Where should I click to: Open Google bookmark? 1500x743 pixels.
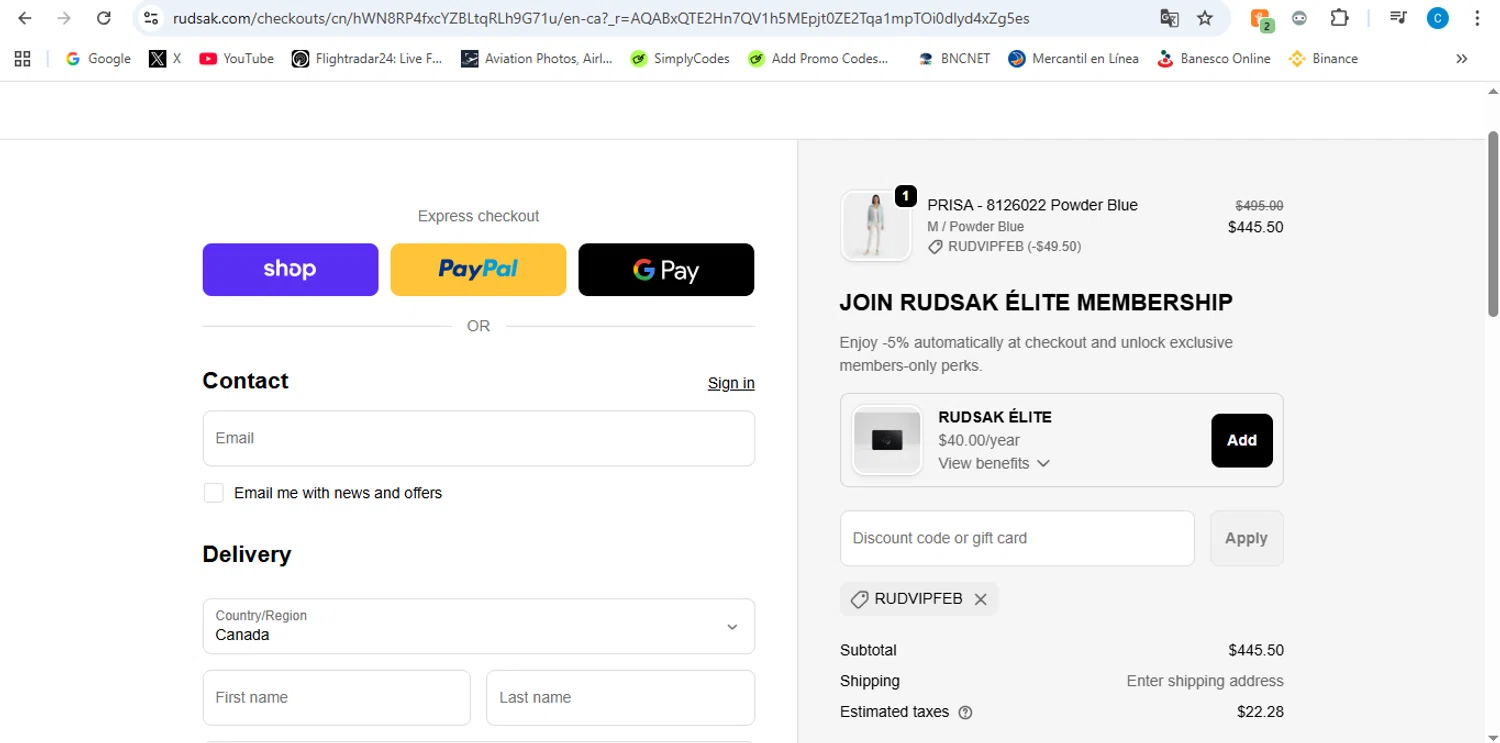(x=98, y=59)
